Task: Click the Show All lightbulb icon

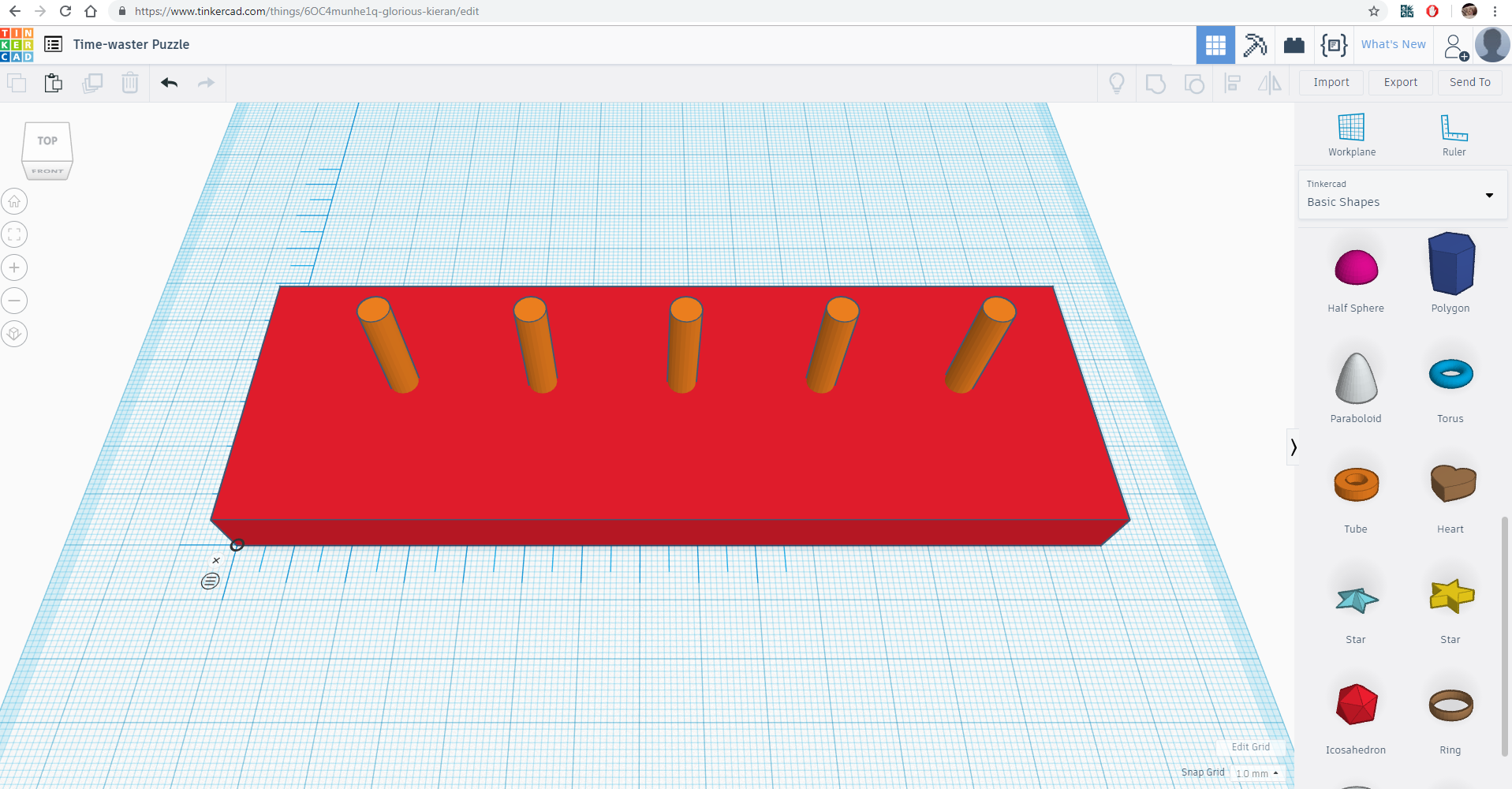Action: pyautogui.click(x=1117, y=83)
